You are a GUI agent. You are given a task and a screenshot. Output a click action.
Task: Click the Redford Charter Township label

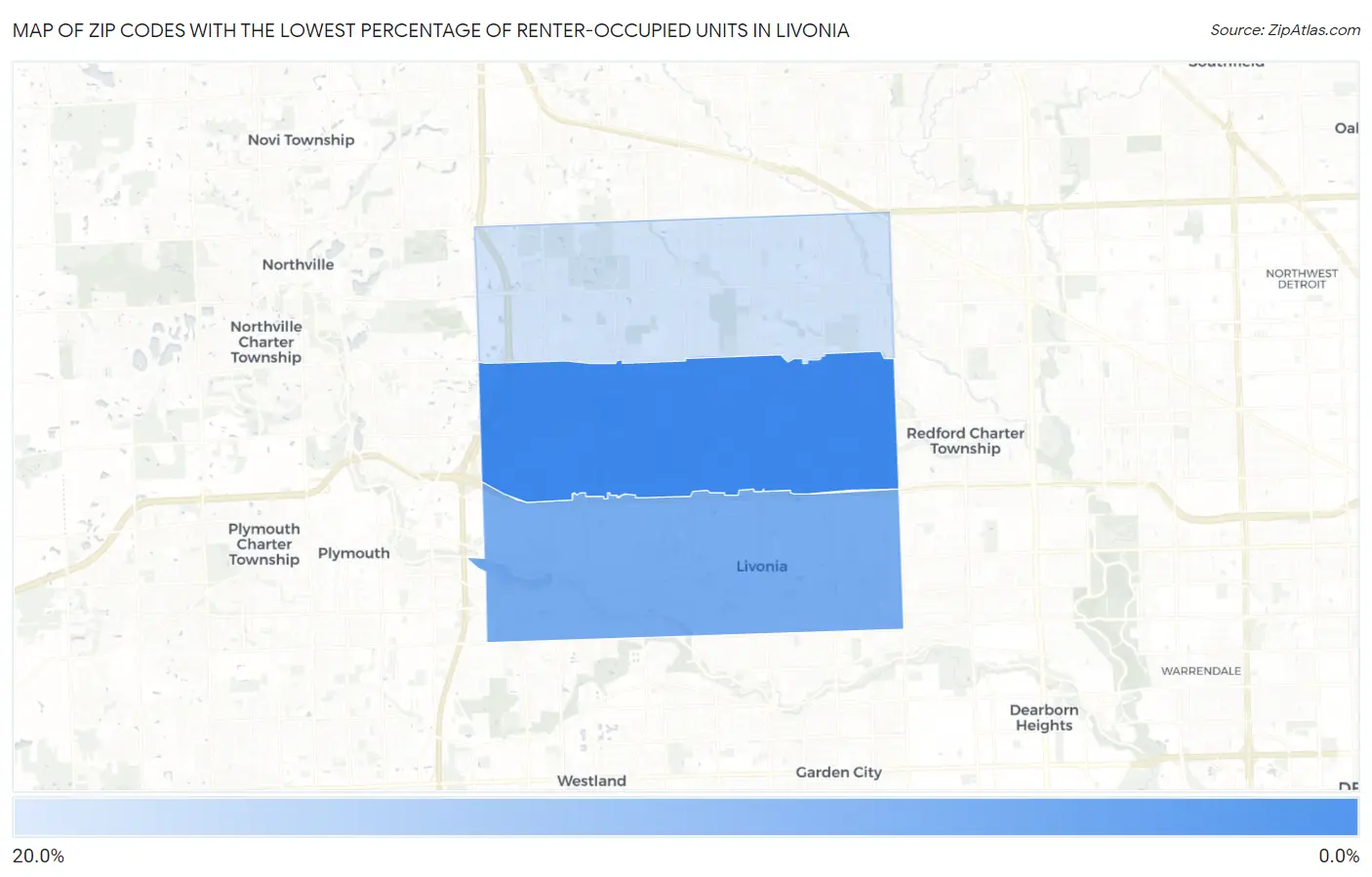965,441
